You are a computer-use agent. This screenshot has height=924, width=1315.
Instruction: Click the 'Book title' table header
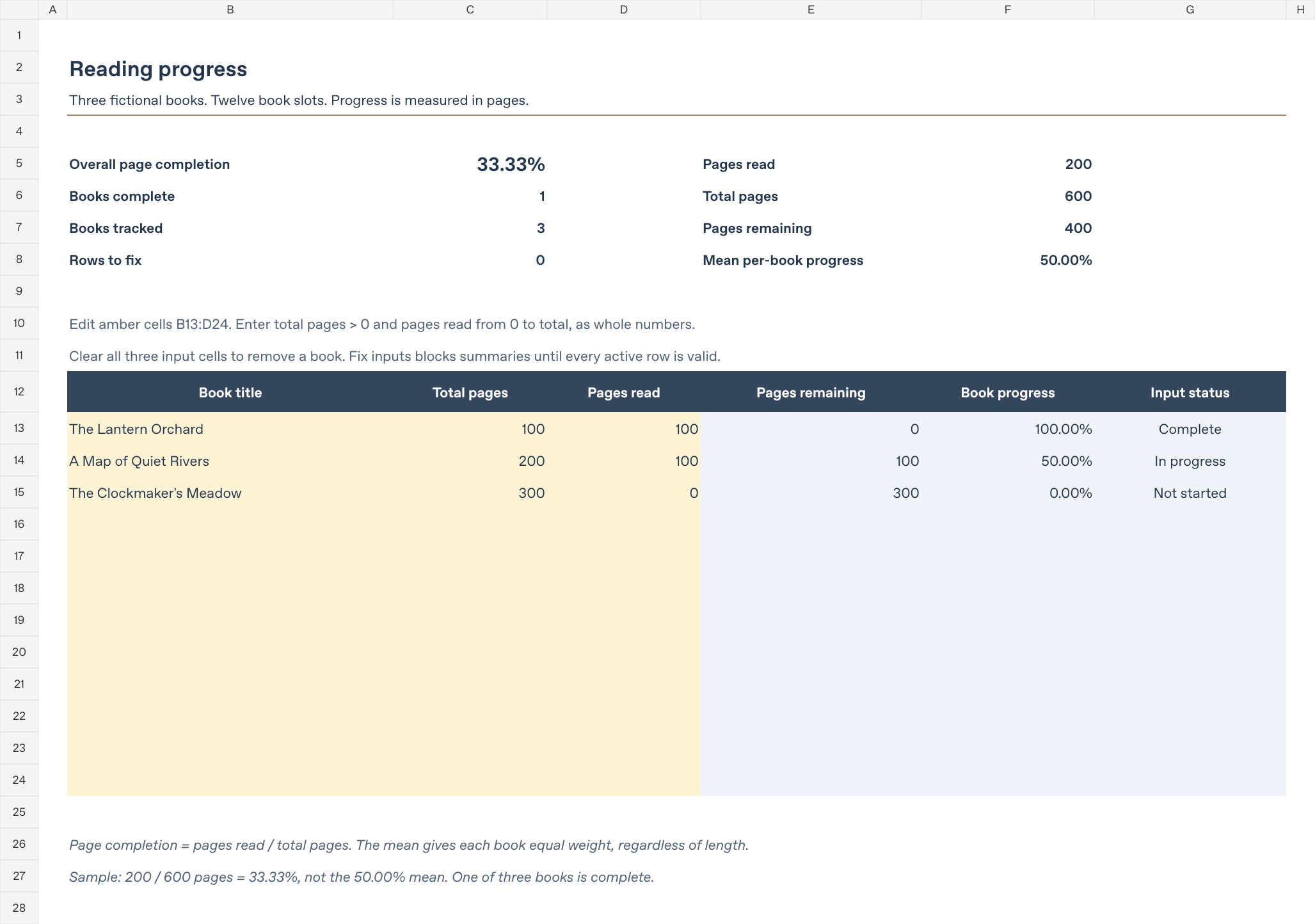pyautogui.click(x=230, y=392)
